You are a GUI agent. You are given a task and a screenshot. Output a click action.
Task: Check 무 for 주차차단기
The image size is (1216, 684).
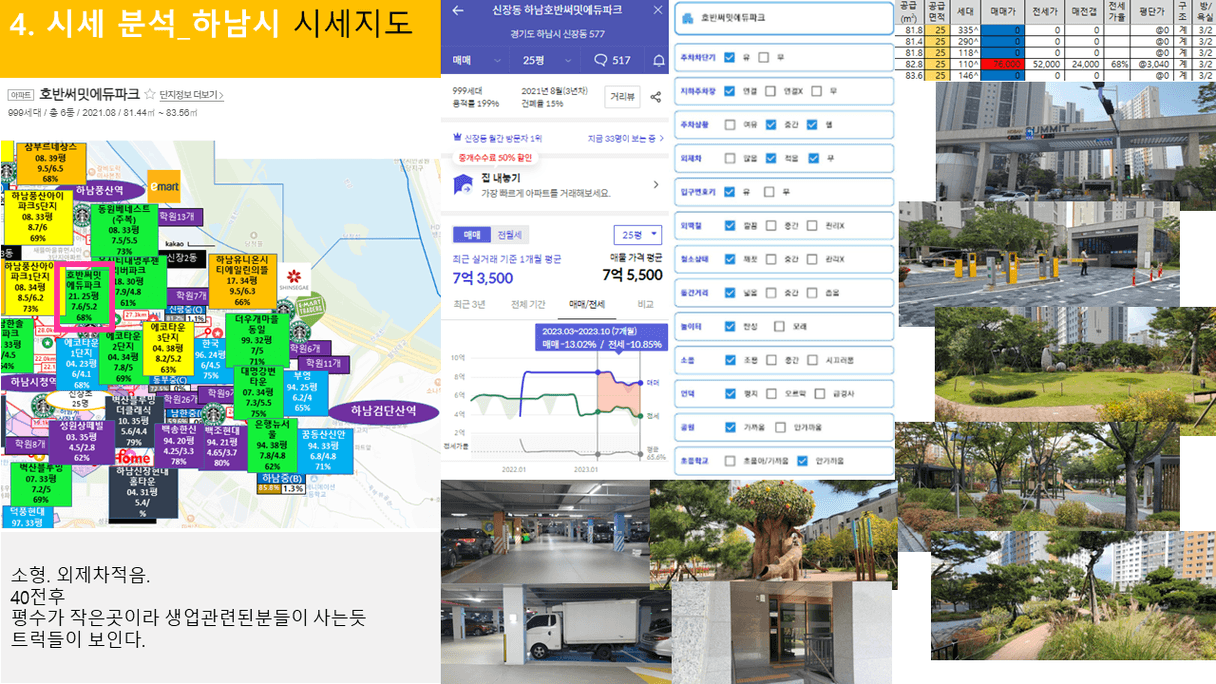pyautogui.click(x=764, y=57)
